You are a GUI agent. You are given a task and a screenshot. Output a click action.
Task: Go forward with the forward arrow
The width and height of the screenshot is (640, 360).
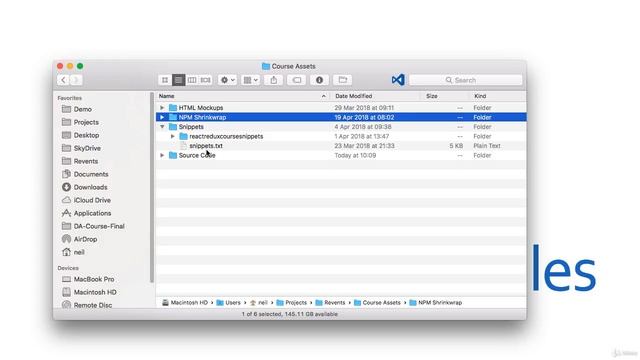click(x=76, y=80)
